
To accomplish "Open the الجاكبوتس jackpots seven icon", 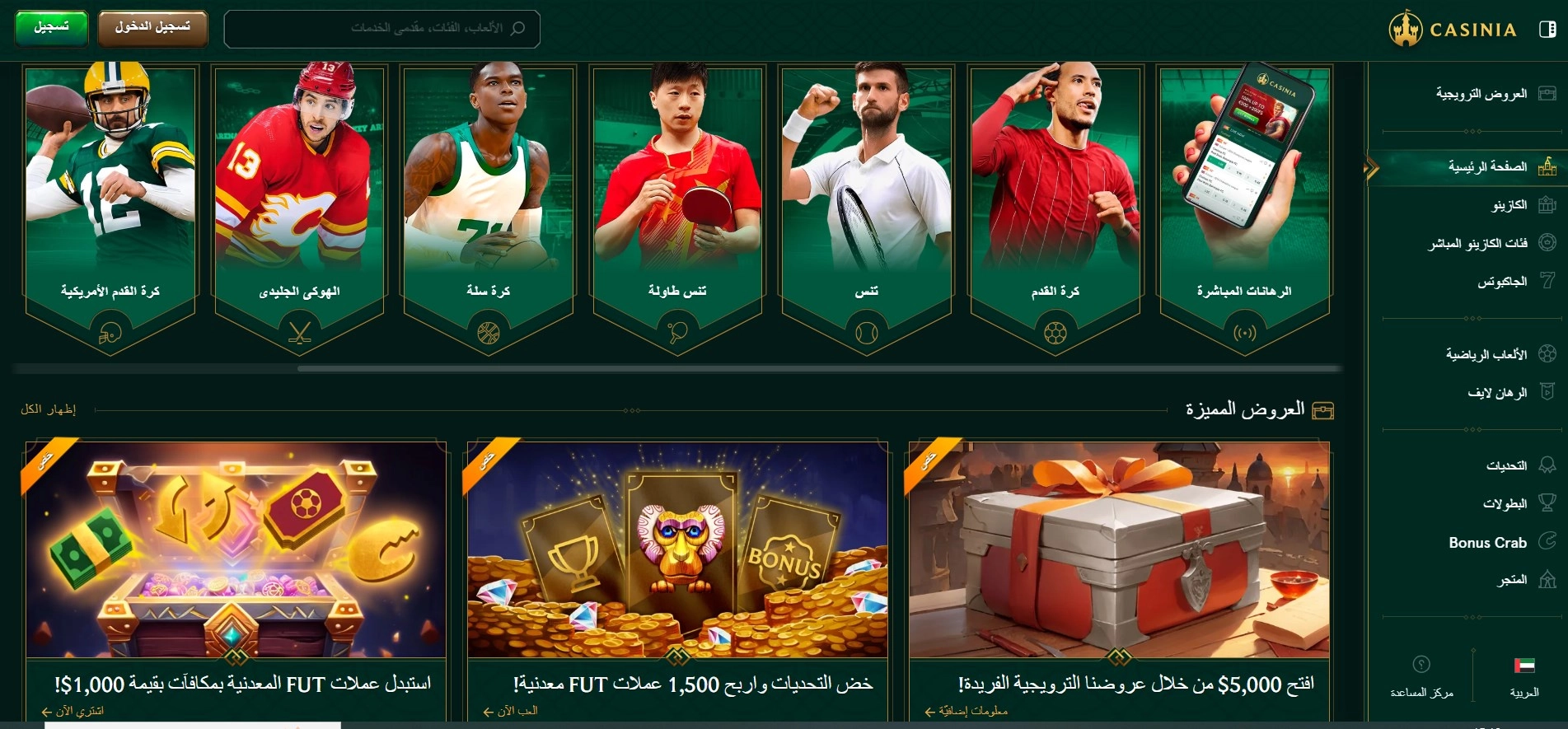I will click(1547, 281).
